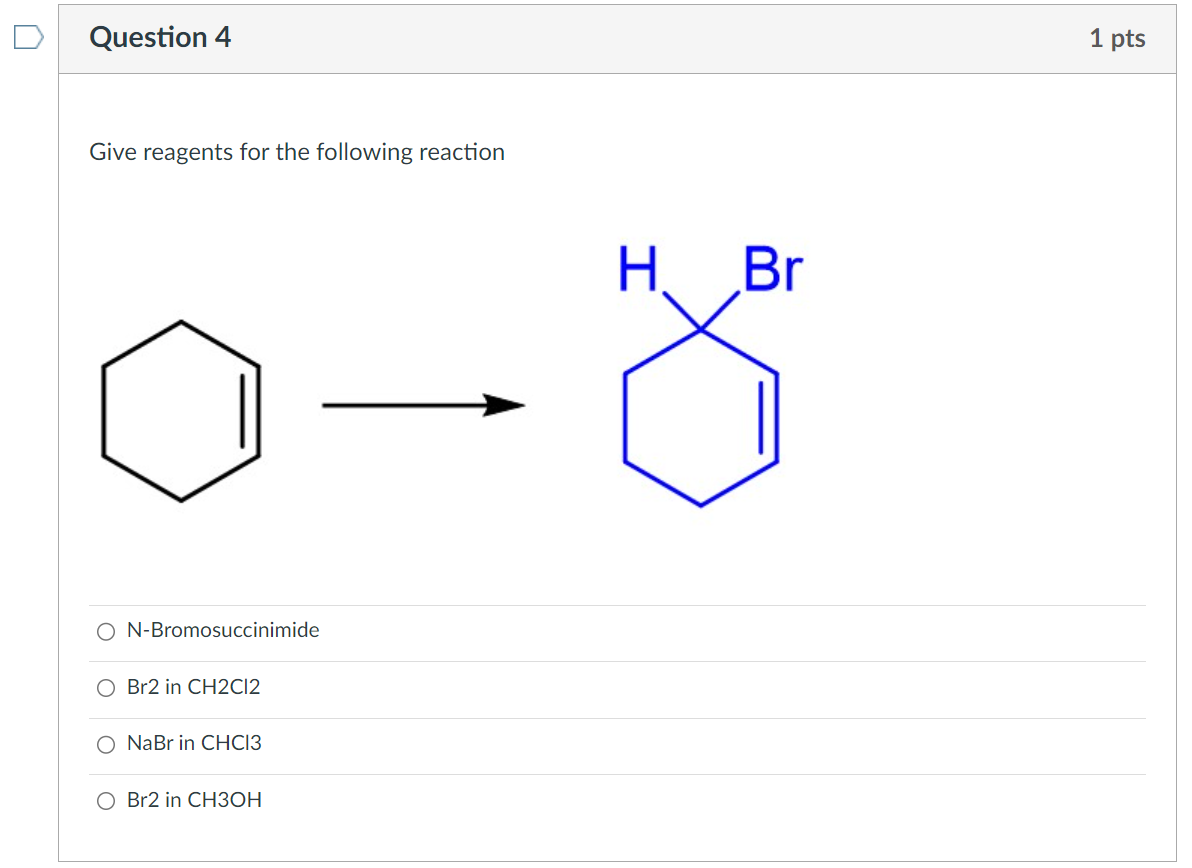The image size is (1192, 868).
Task: Select the Br2 in CH3OH radio button
Action: click(106, 800)
